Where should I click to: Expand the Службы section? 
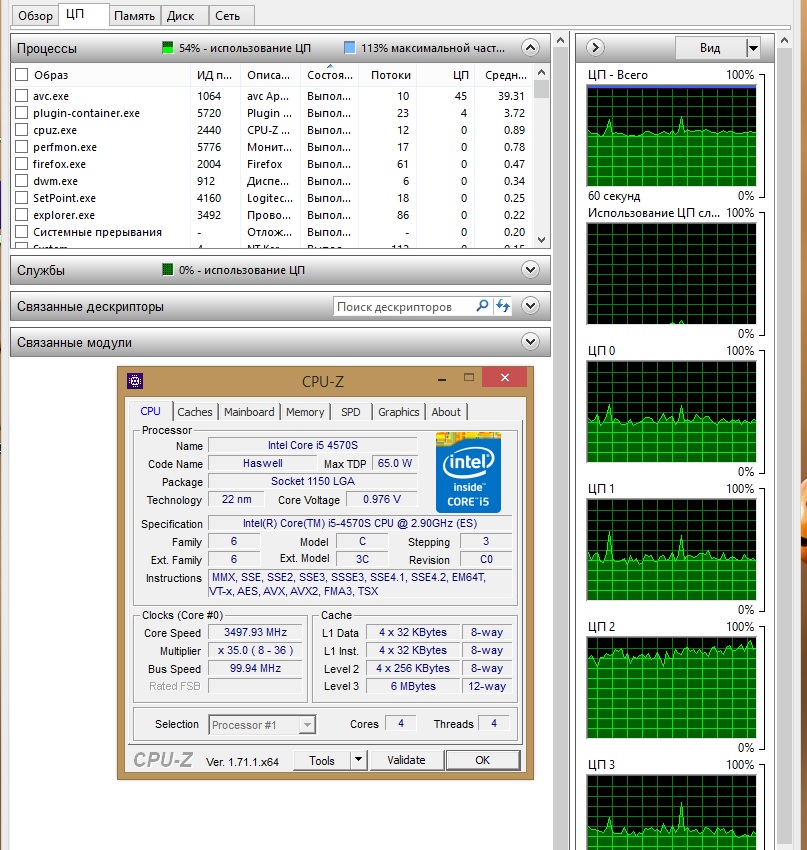[530, 269]
